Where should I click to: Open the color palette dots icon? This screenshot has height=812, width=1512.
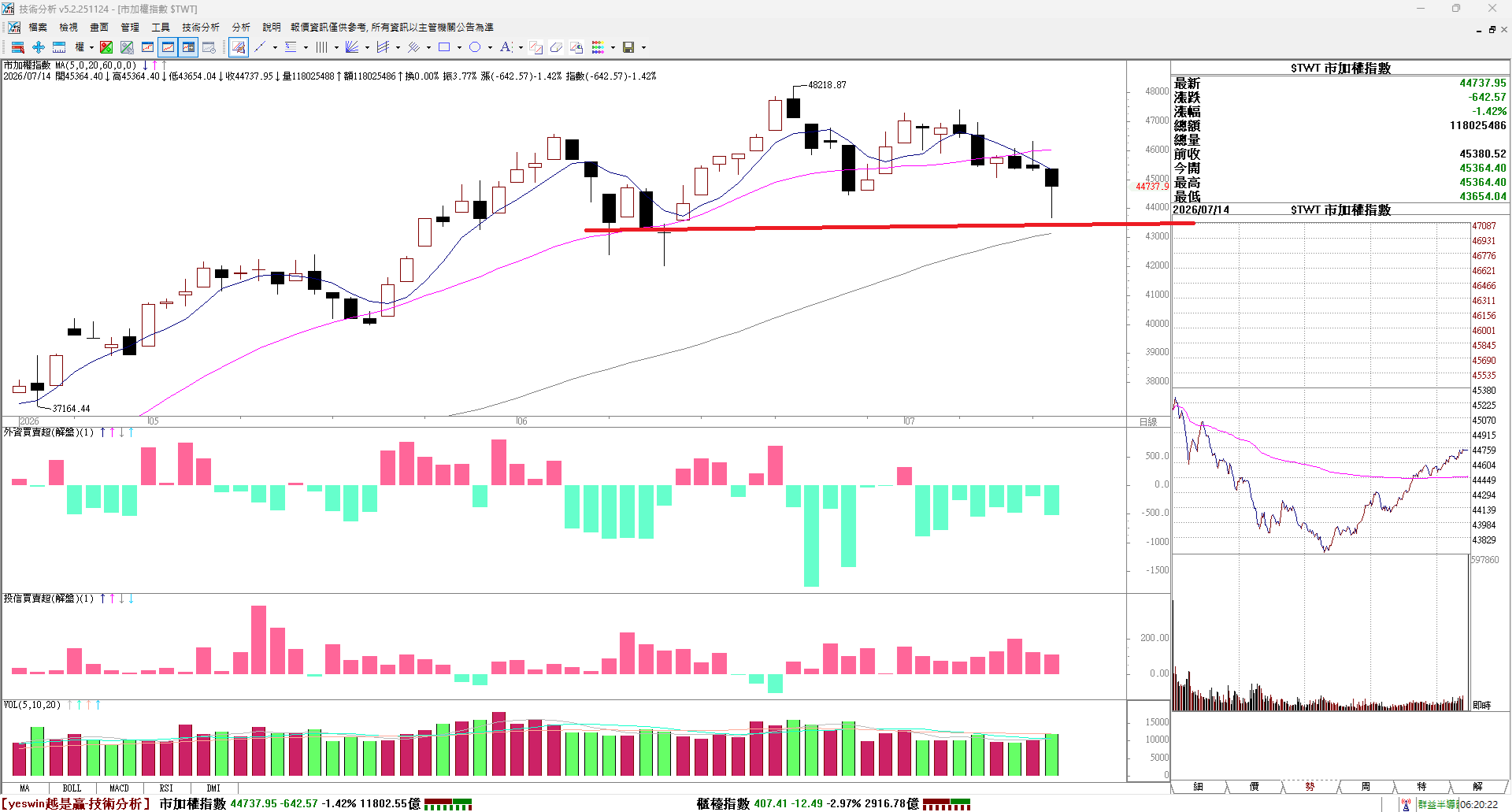pos(598,47)
